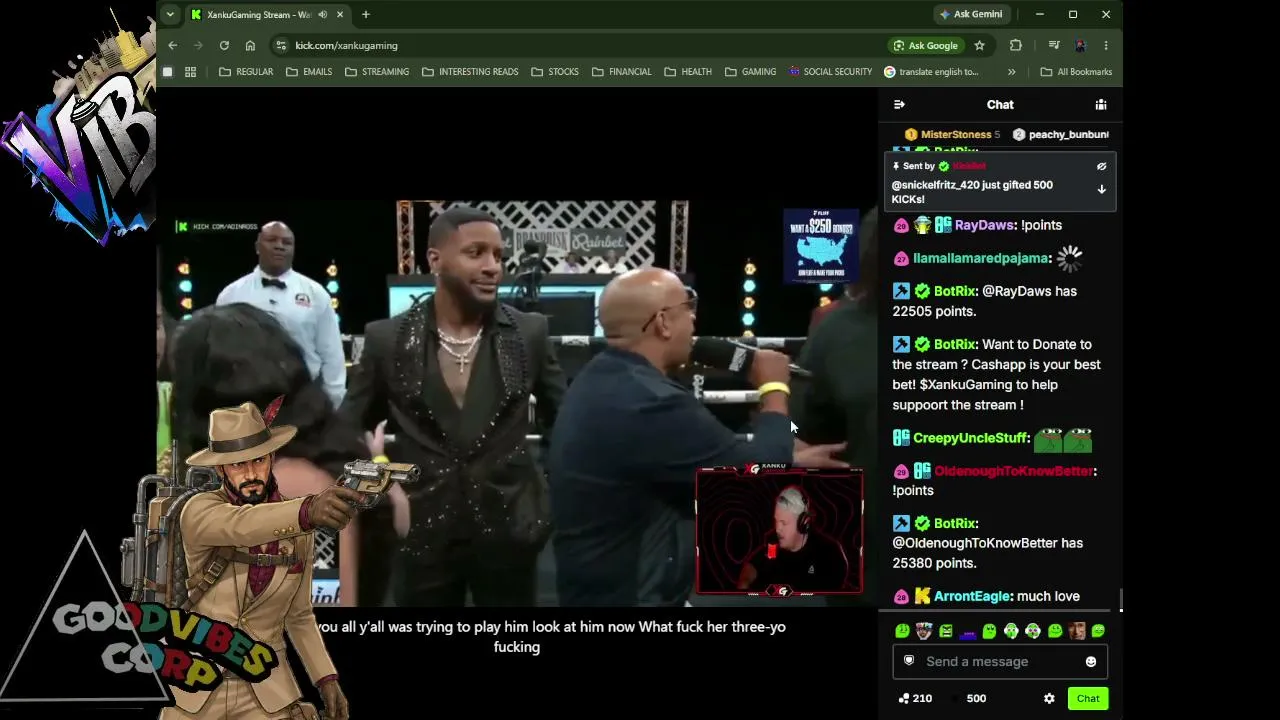This screenshot has height=720, width=1280.
Task: Go back with the browser back arrow
Action: [x=173, y=45]
